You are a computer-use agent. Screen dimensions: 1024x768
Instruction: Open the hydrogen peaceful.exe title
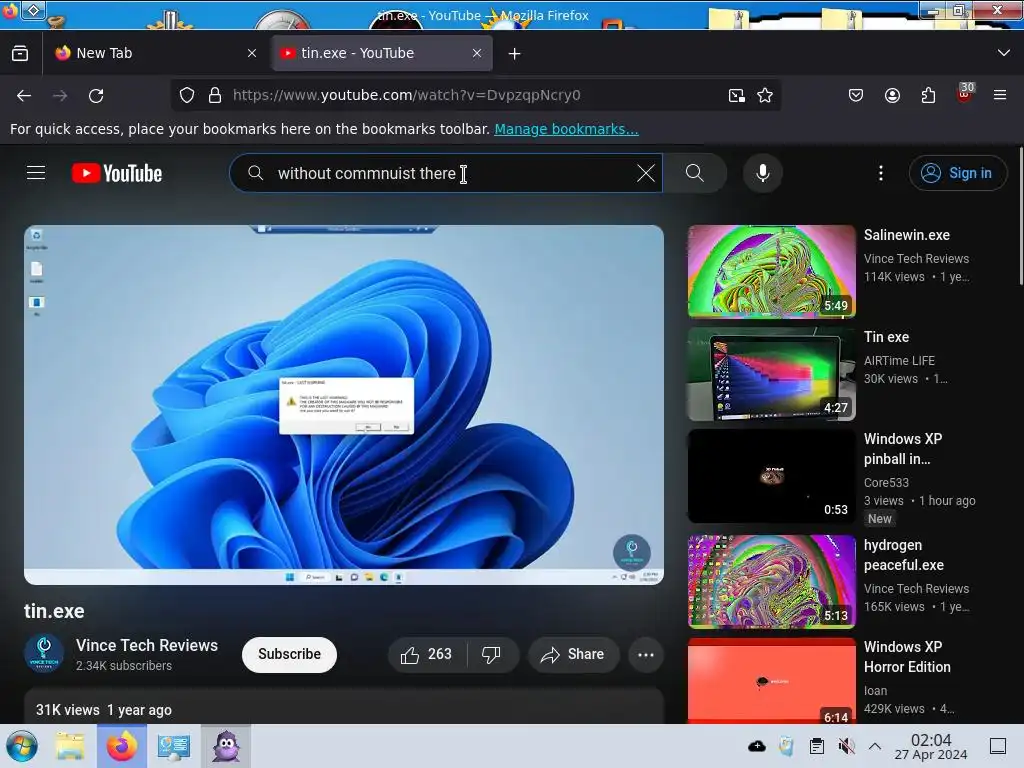[x=904, y=555]
